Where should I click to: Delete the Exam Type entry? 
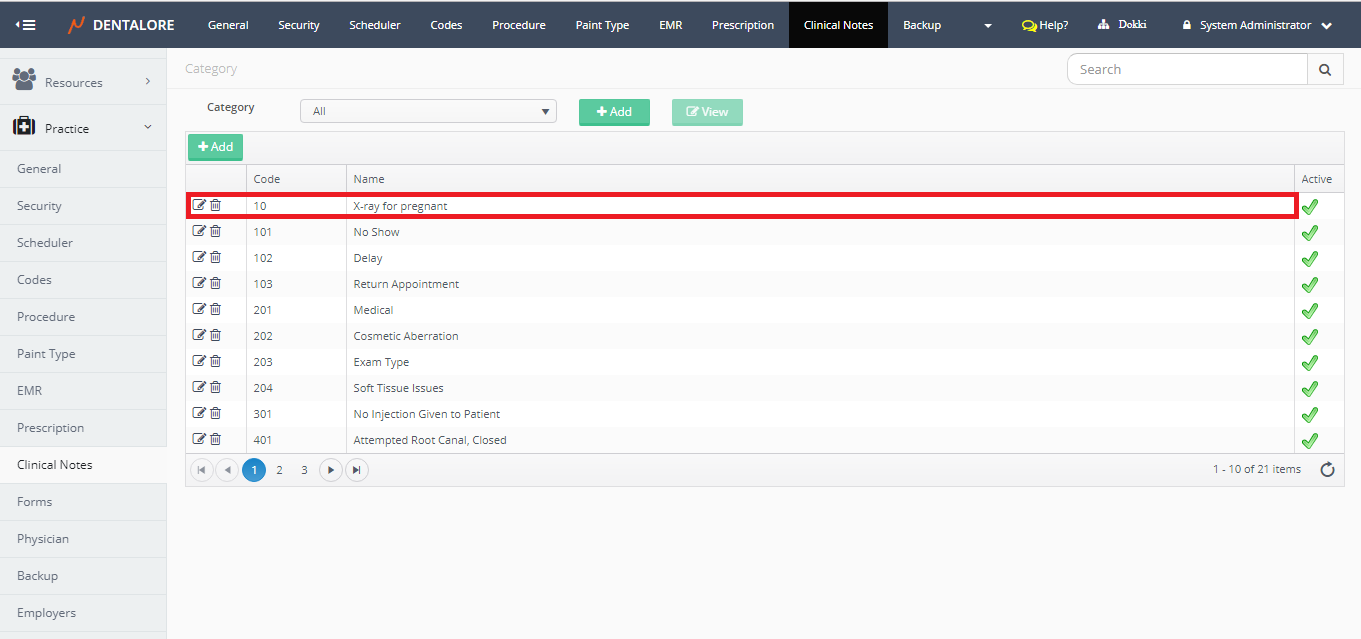coord(215,361)
